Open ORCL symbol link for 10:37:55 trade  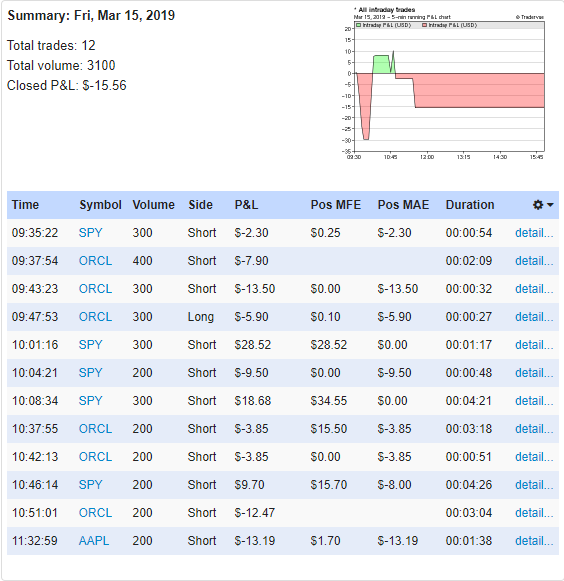point(95,429)
